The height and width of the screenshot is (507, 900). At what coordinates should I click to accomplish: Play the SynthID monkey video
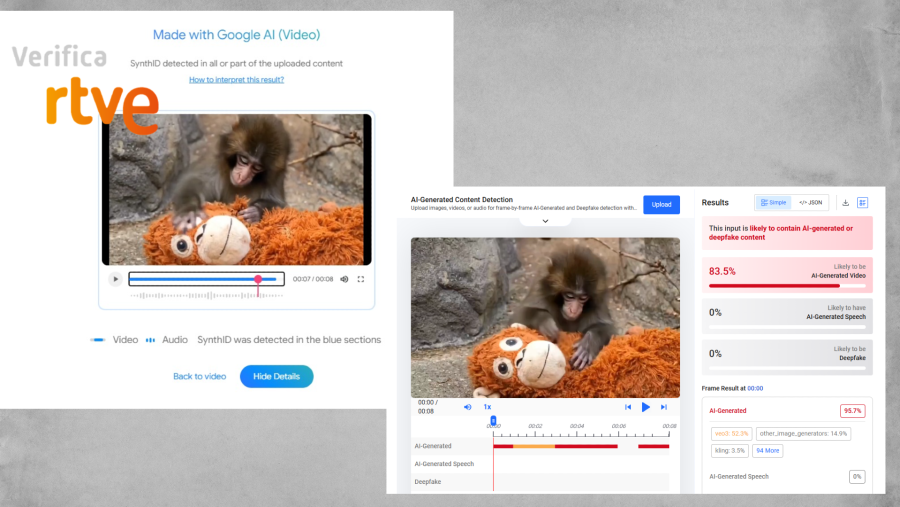coord(115,279)
